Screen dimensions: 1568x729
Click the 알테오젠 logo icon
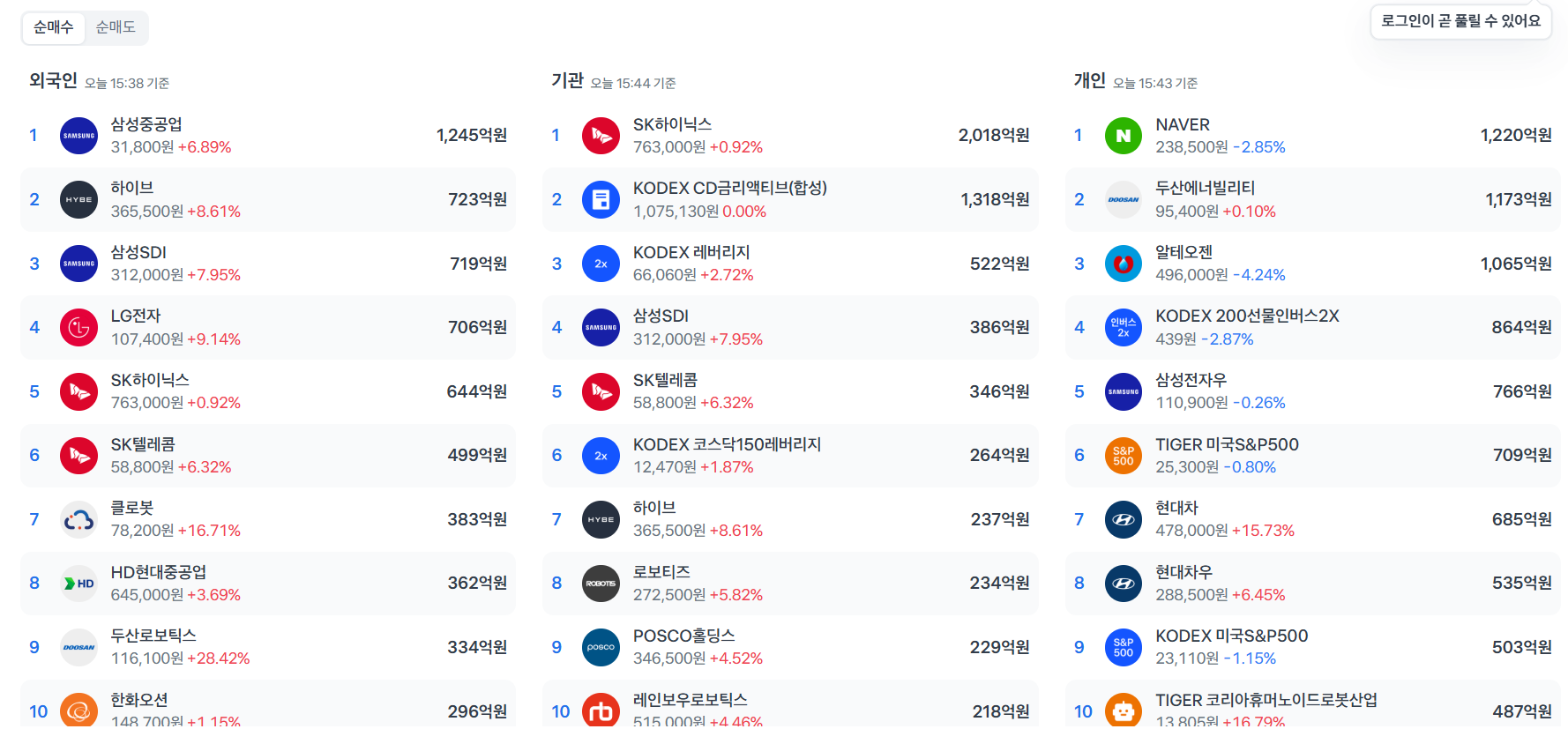click(1123, 264)
